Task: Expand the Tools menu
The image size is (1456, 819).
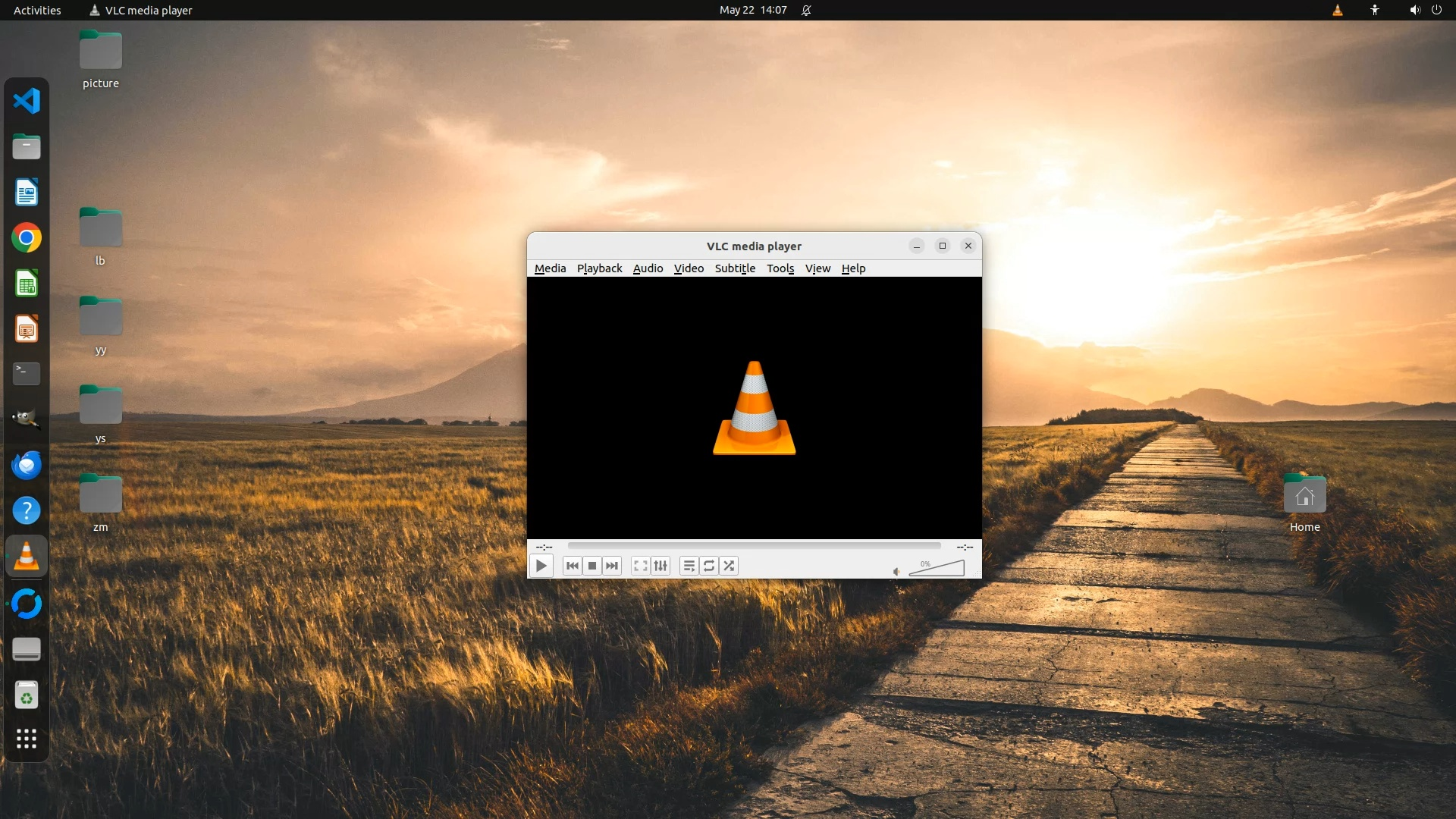Action: tap(780, 268)
